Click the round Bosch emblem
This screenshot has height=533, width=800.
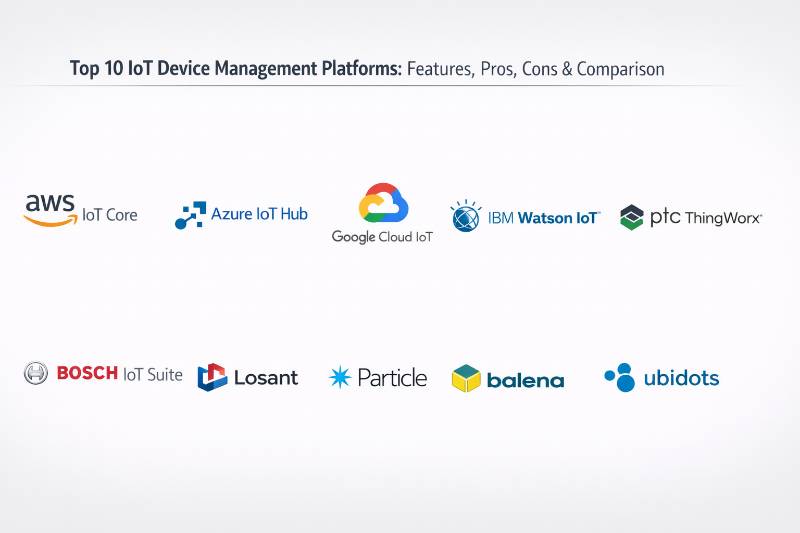coord(36,374)
